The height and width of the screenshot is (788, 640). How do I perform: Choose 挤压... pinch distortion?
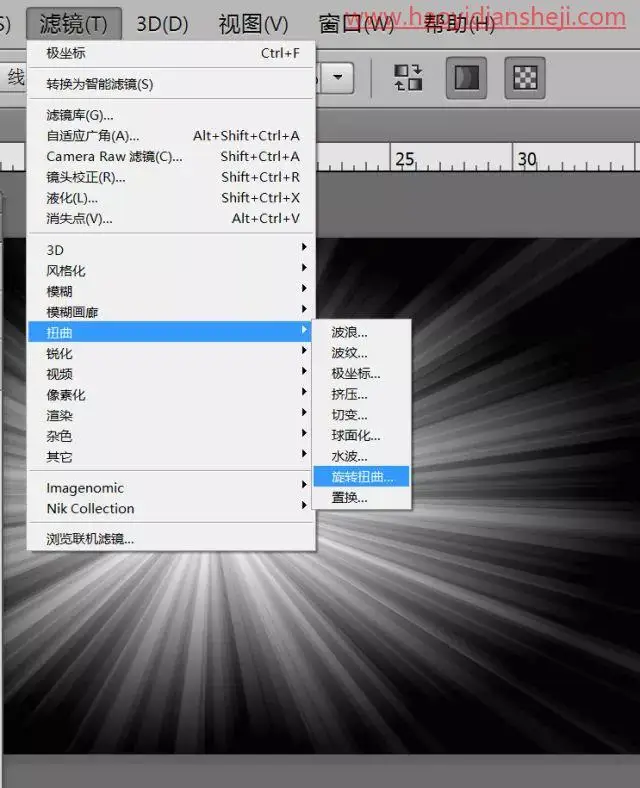[361, 394]
